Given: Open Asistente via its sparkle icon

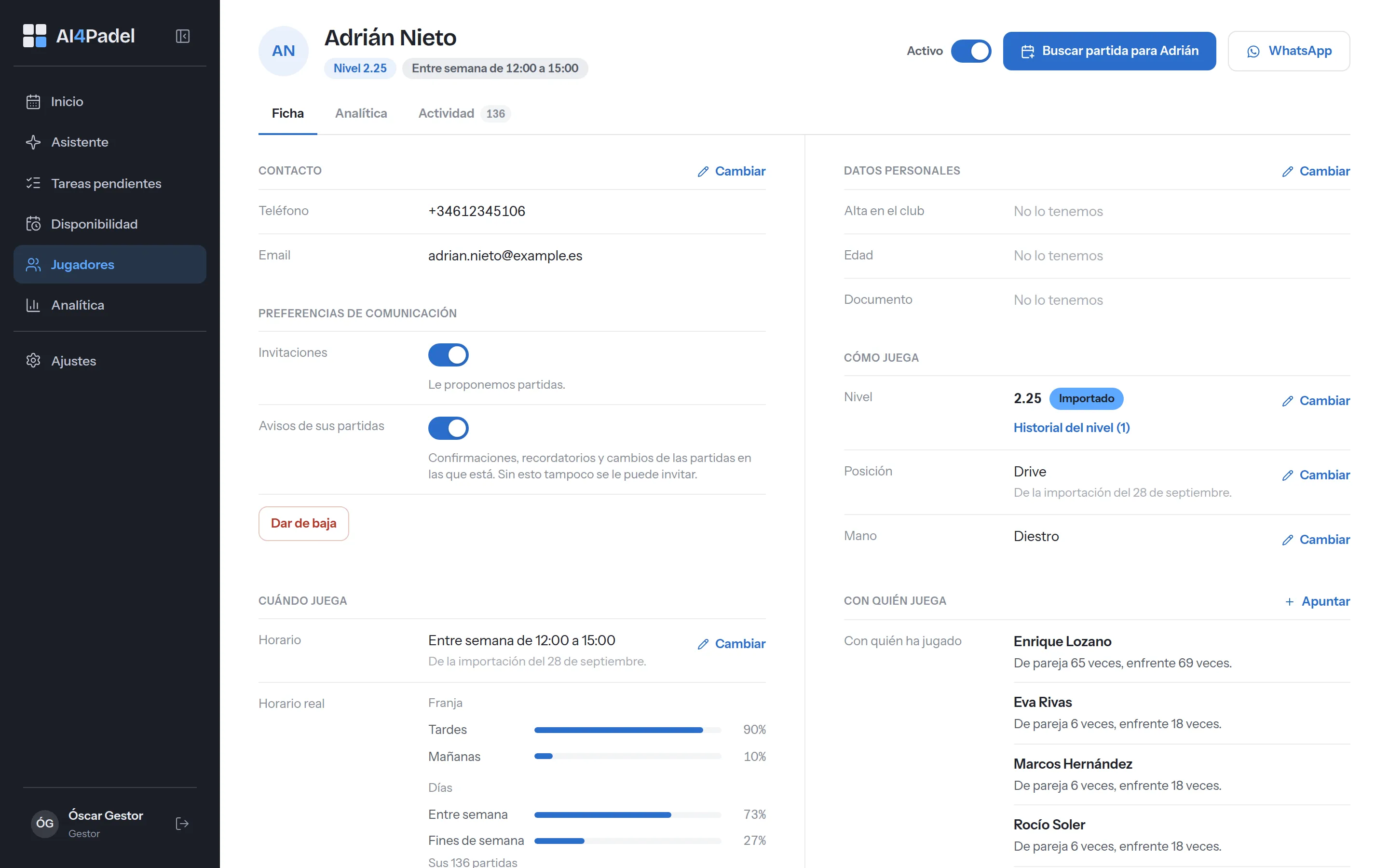Looking at the screenshot, I should [33, 142].
